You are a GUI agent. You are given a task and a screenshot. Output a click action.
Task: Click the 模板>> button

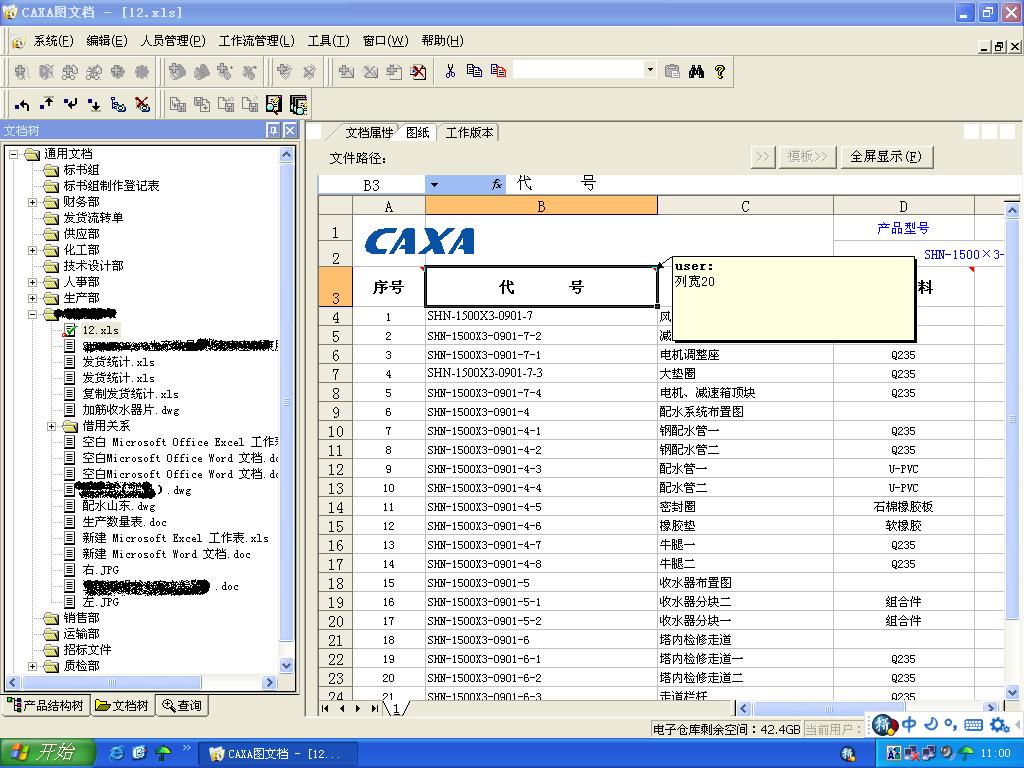(807, 157)
